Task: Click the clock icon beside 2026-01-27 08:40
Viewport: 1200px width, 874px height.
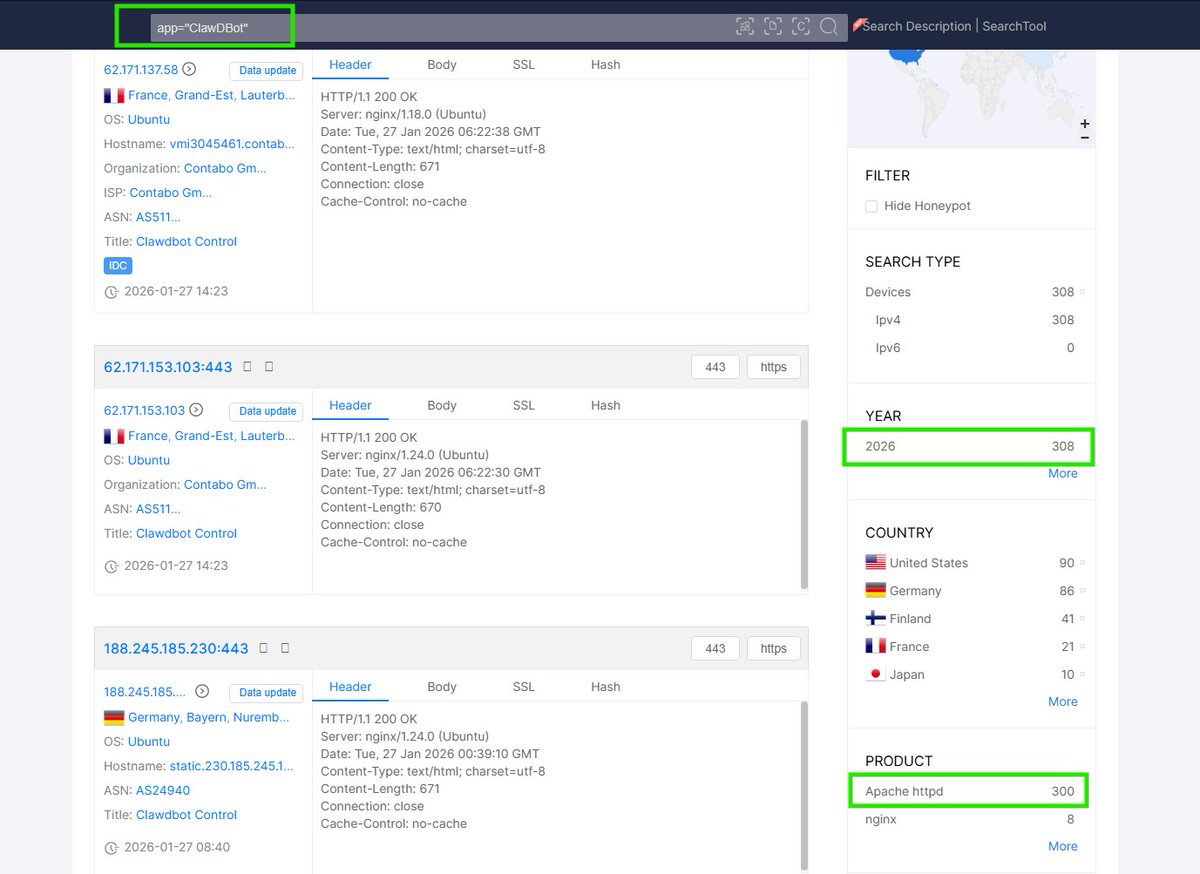Action: (x=111, y=848)
